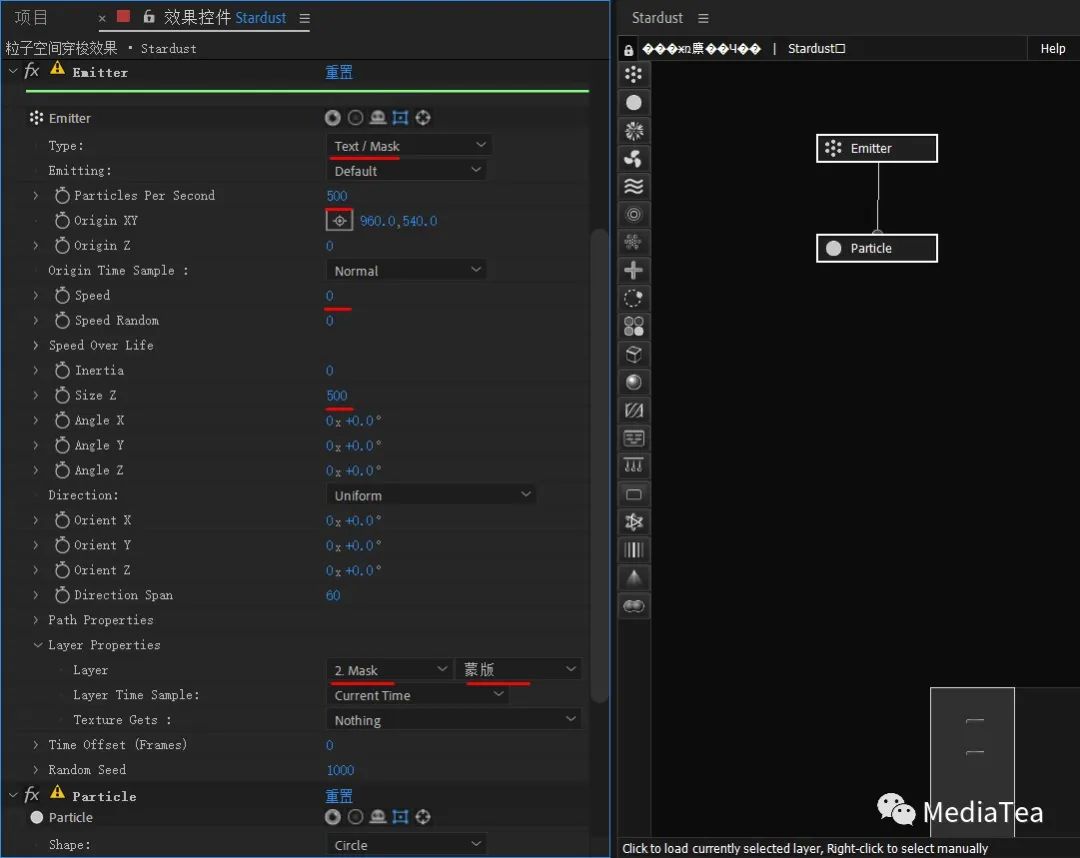
Task: Toggle stopwatch for Particles Per Second
Action: [x=62, y=196]
